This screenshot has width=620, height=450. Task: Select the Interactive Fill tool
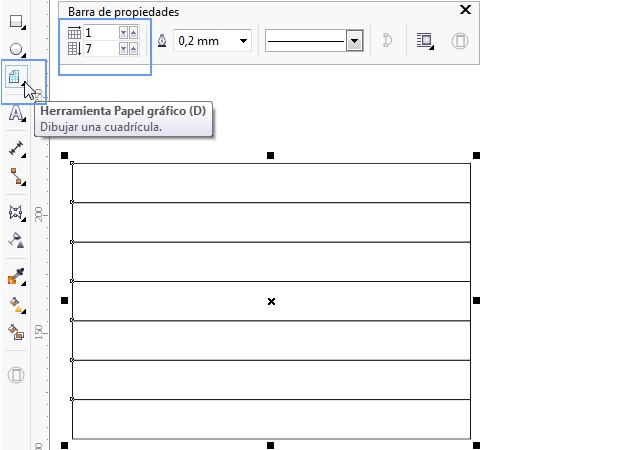coord(16,304)
